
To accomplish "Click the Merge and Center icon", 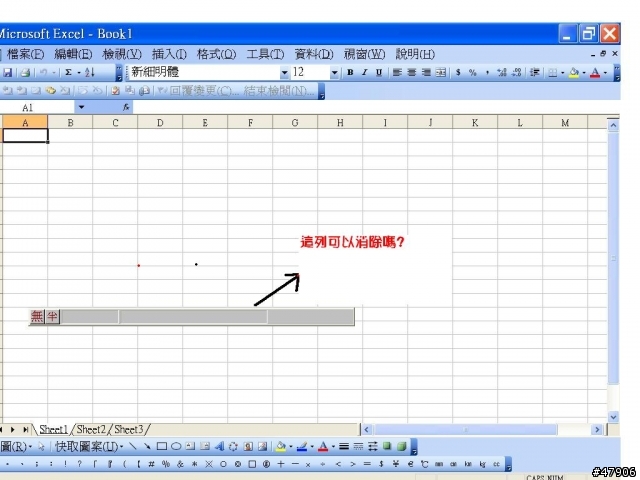I will (441, 73).
